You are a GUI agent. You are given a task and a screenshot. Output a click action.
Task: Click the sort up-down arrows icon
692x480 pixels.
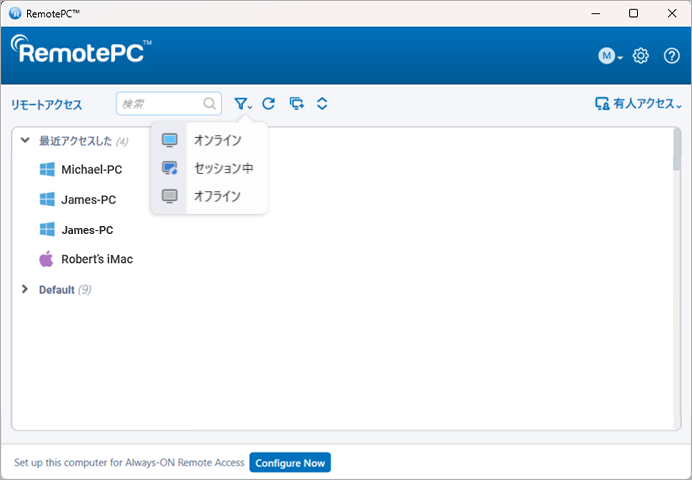[x=322, y=104]
